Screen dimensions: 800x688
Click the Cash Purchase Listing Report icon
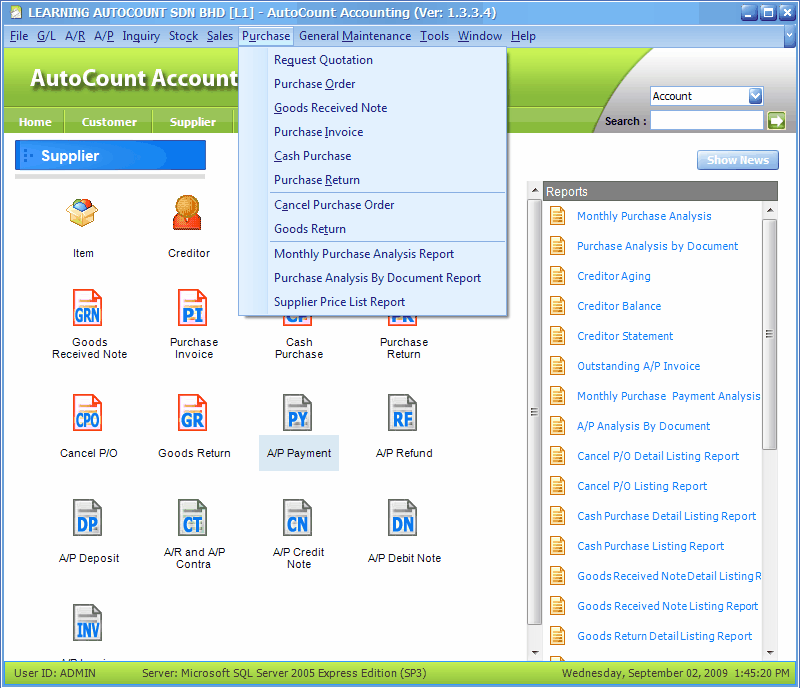pos(557,546)
